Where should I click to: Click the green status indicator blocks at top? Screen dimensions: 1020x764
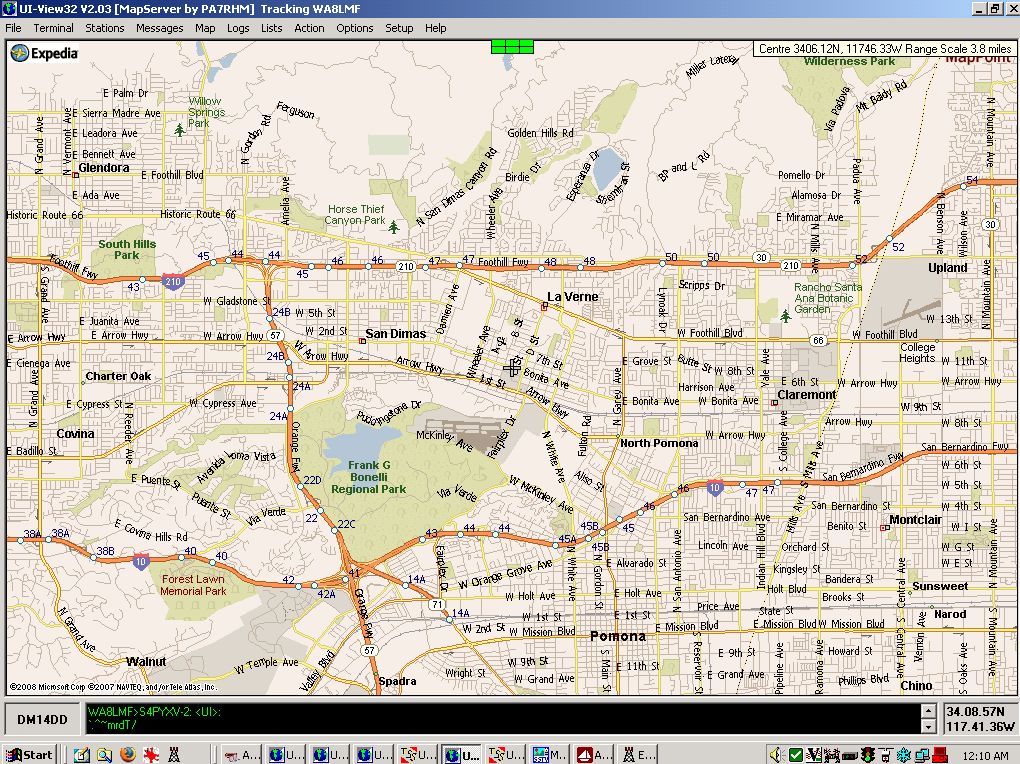pyautogui.click(x=512, y=46)
